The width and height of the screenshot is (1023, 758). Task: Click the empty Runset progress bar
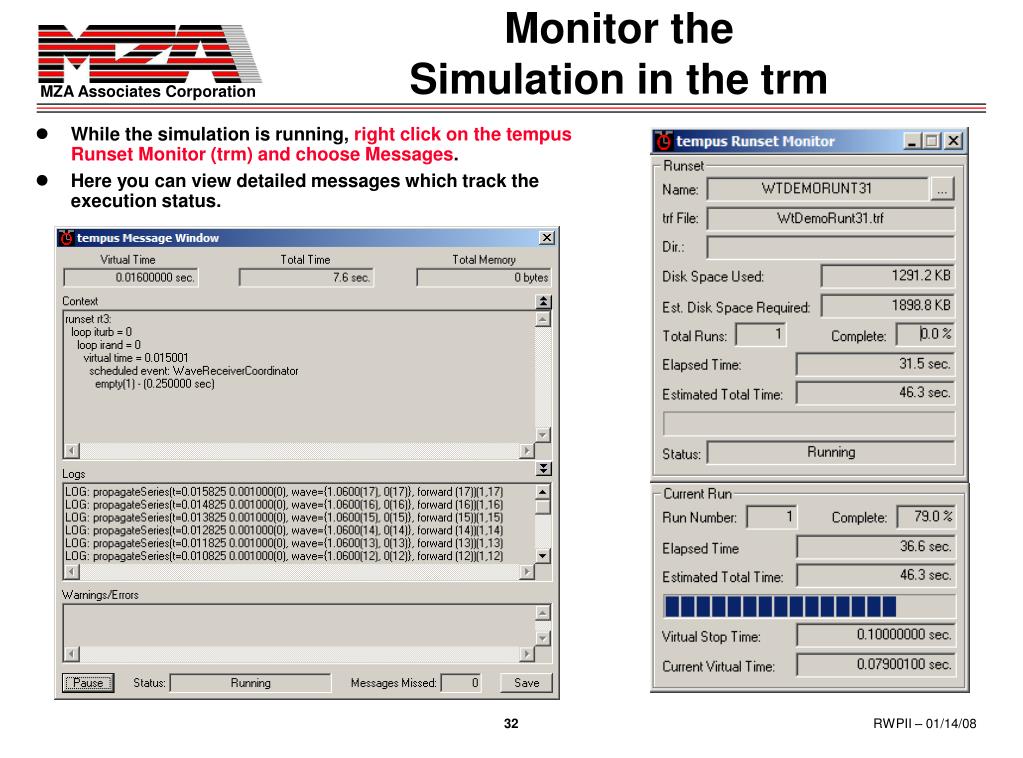point(808,423)
